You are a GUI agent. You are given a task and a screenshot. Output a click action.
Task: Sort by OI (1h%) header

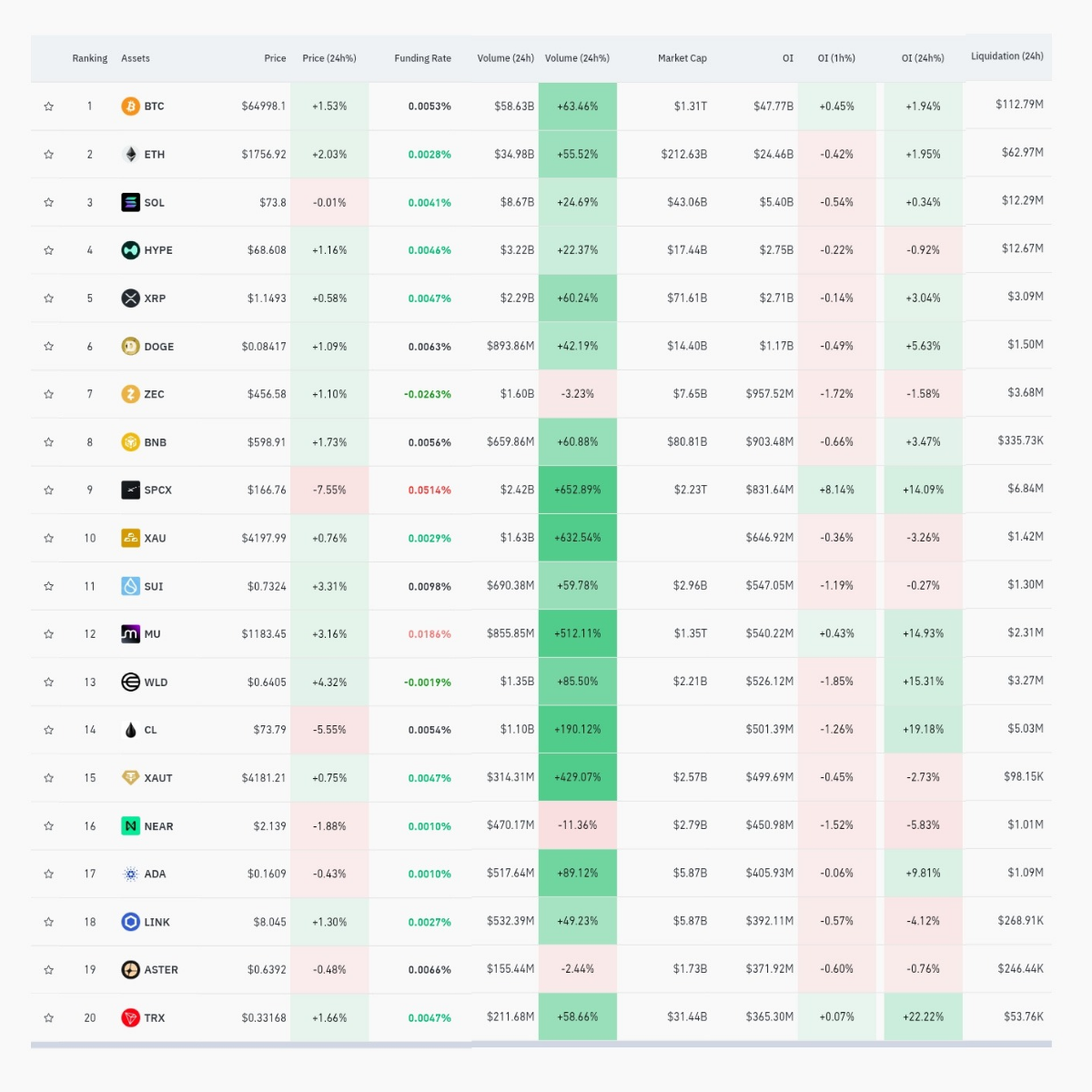click(836, 58)
